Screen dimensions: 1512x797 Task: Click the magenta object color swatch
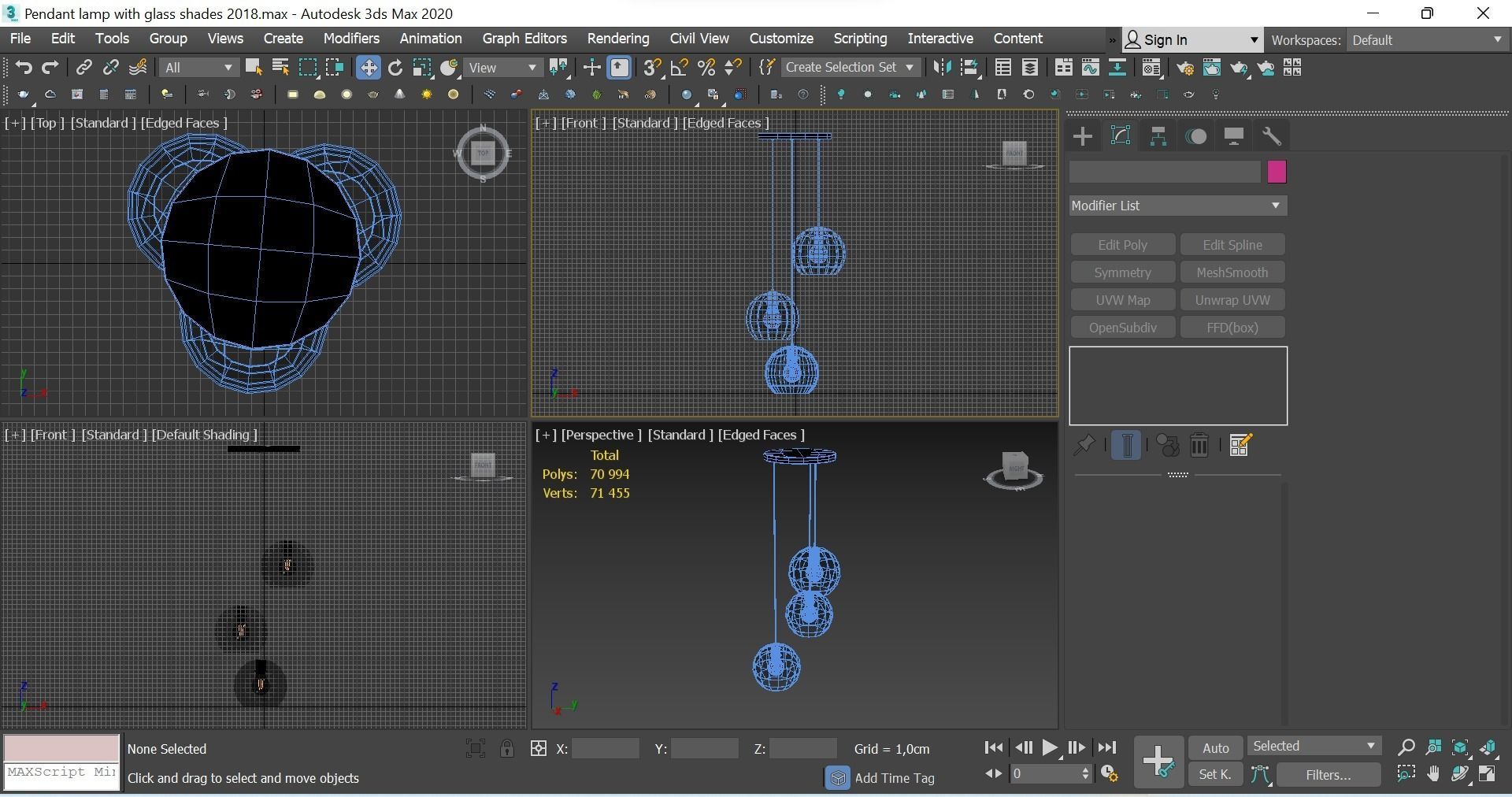tap(1277, 172)
